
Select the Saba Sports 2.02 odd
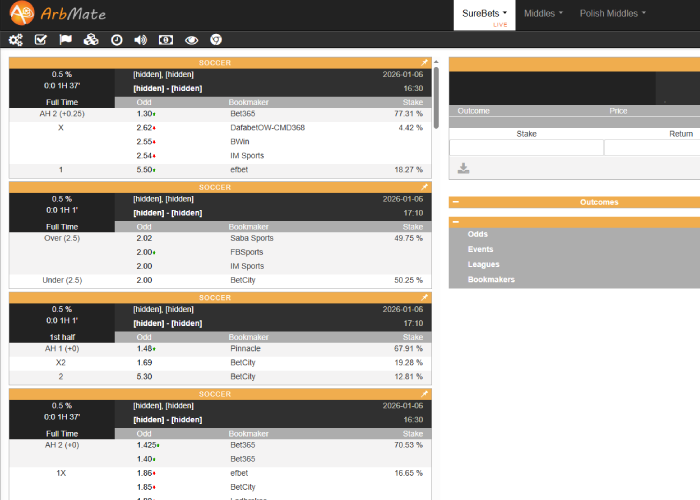pyautogui.click(x=144, y=238)
